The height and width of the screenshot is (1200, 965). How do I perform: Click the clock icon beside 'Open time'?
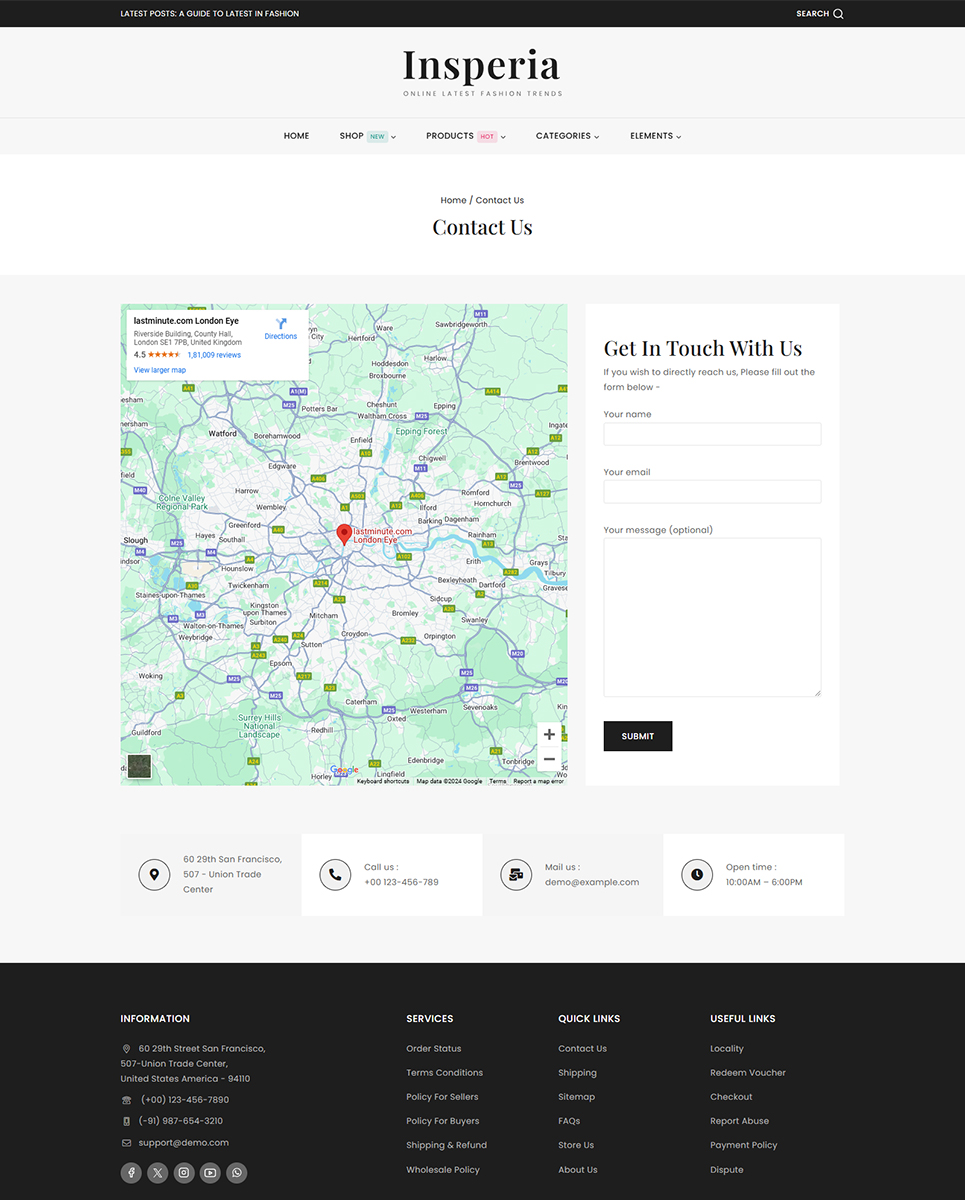click(x=697, y=874)
